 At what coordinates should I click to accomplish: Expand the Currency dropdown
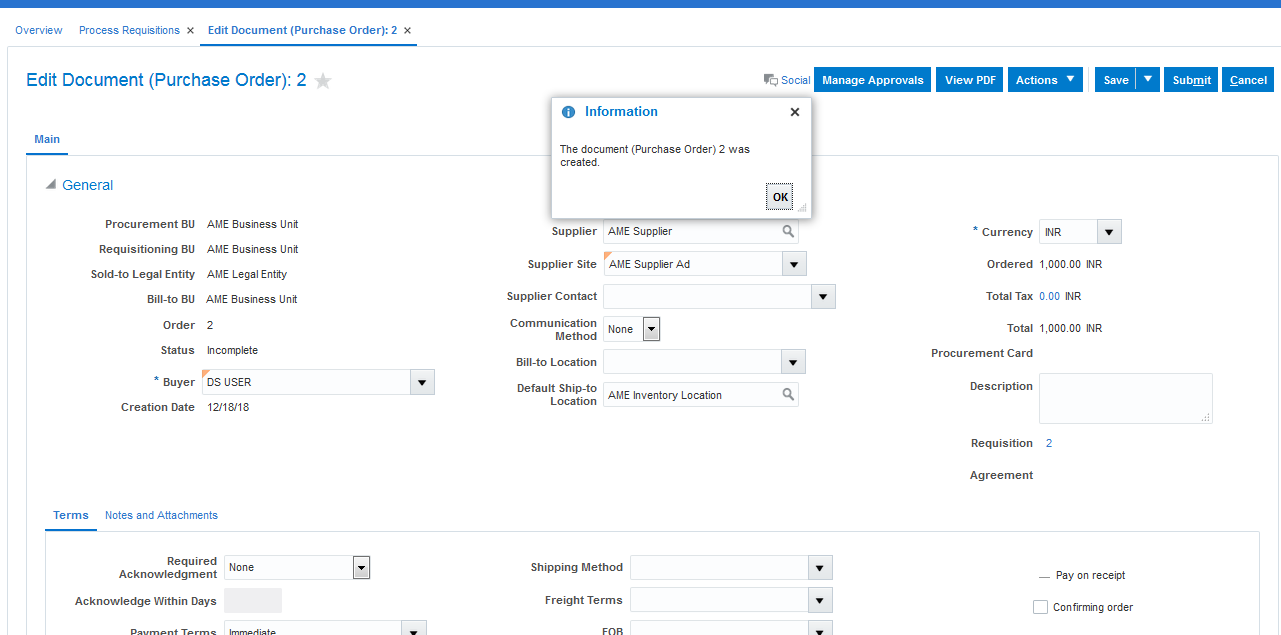pos(1108,232)
